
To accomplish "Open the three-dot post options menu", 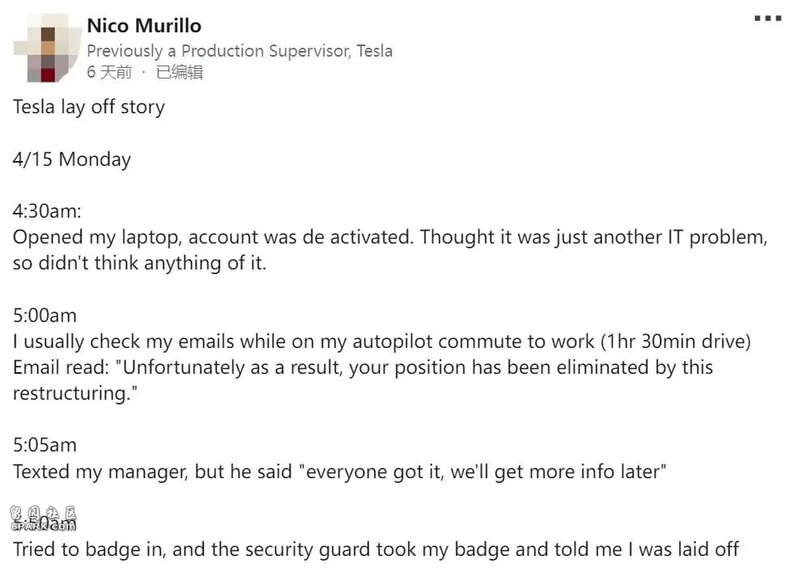I will (x=768, y=18).
